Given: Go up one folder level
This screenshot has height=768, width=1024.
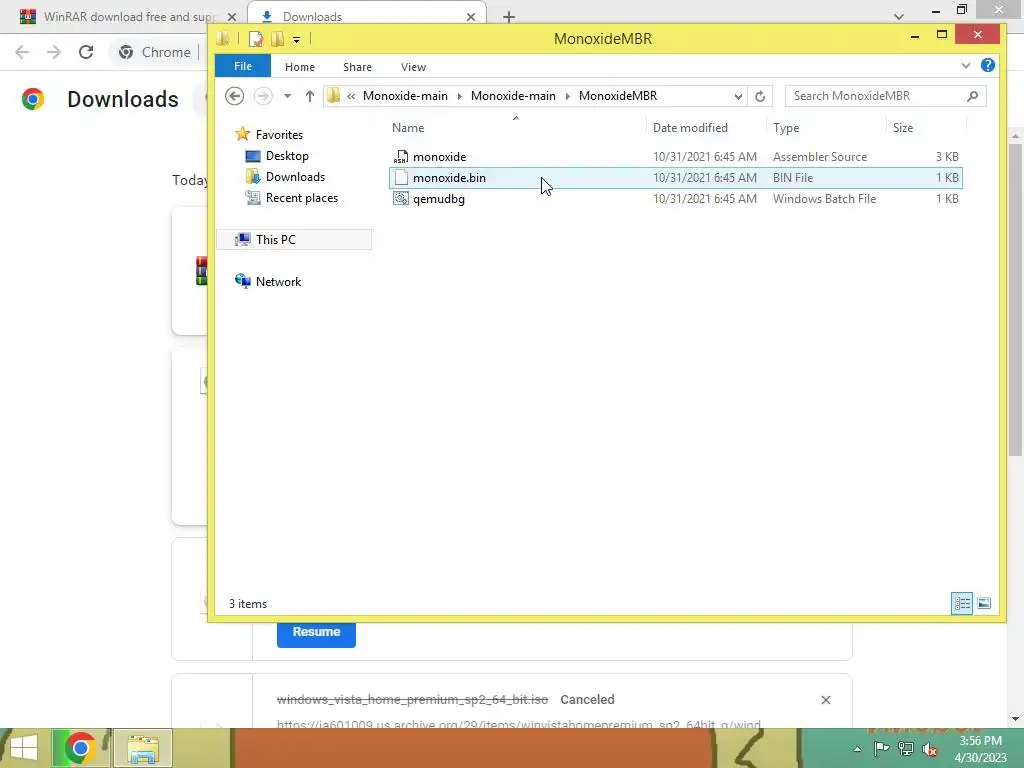Looking at the screenshot, I should coord(310,96).
